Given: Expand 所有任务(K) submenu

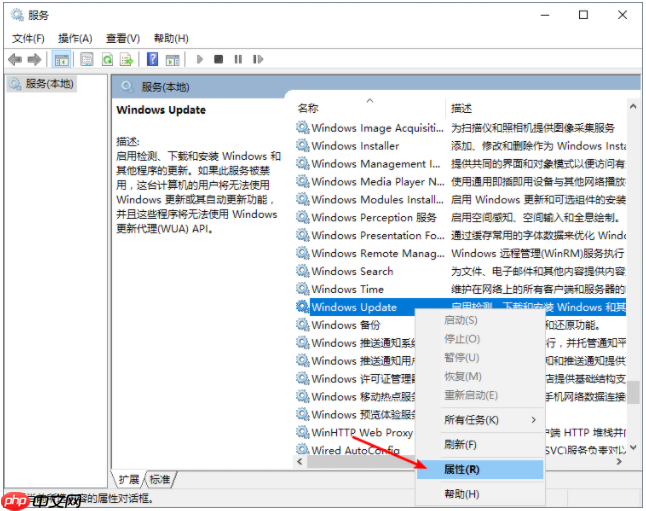Looking at the screenshot, I should coord(480,420).
